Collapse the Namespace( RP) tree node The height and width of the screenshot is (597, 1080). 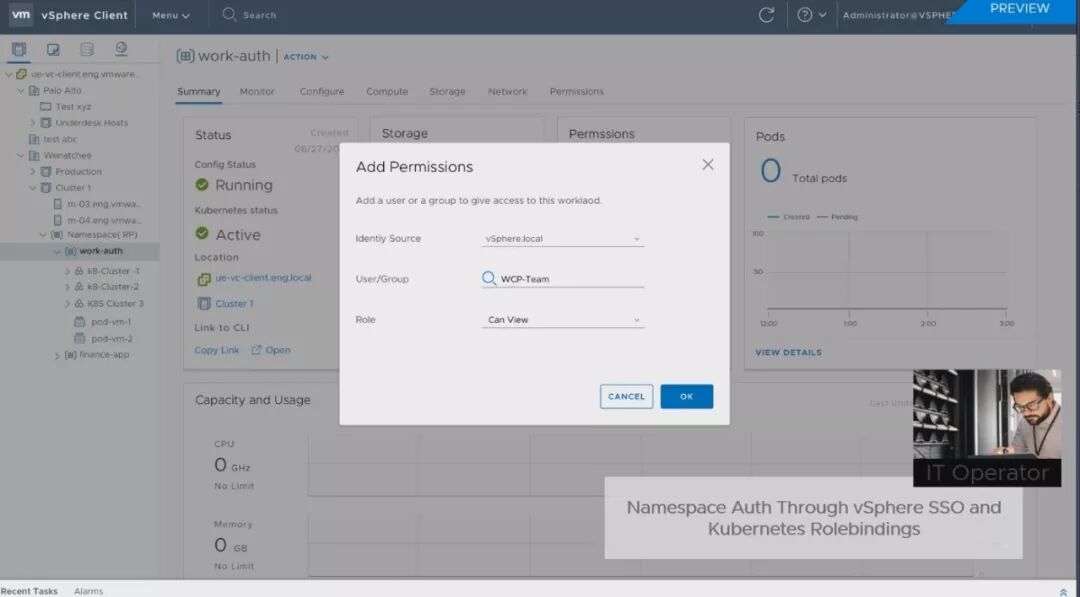point(43,235)
